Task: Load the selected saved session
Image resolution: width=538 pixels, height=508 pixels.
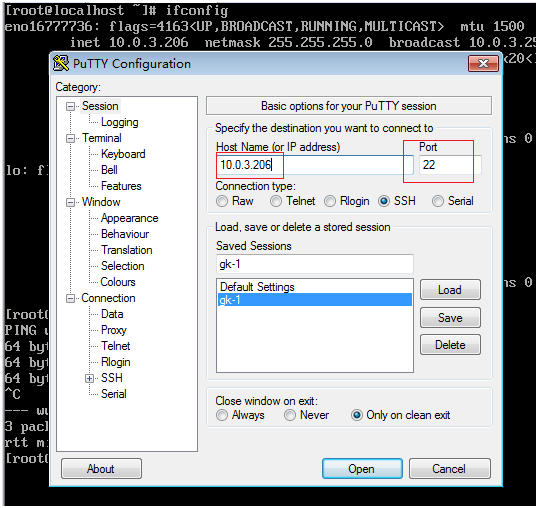Action: tap(450, 290)
